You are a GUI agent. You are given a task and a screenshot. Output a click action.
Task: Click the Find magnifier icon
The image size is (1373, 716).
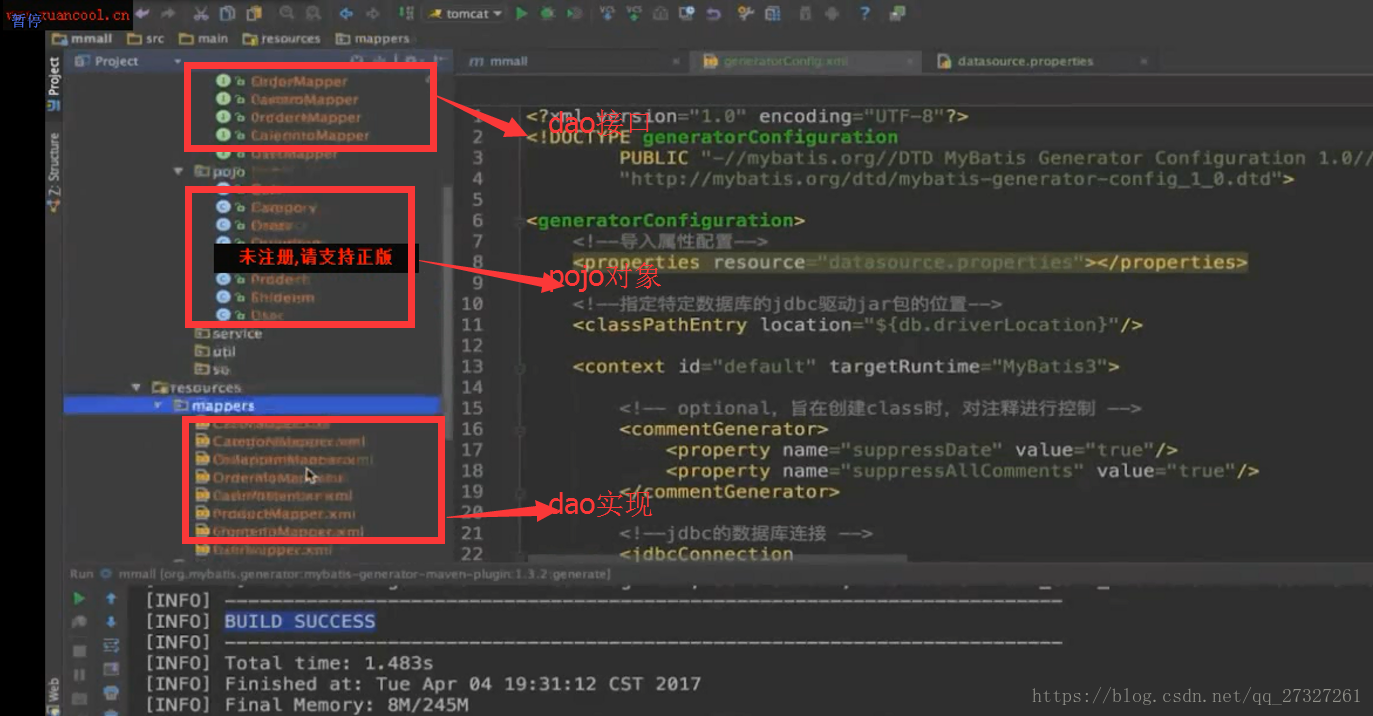286,14
